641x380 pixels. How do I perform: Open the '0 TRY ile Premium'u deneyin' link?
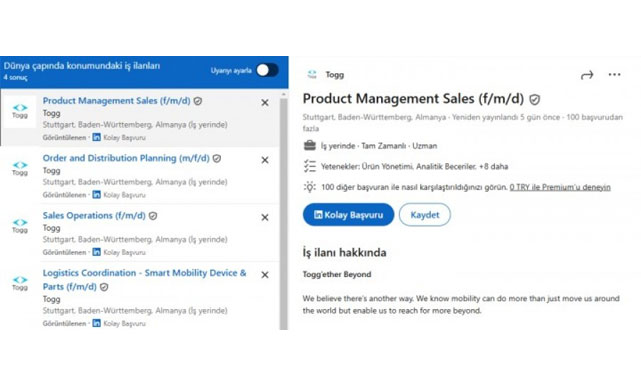560,187
